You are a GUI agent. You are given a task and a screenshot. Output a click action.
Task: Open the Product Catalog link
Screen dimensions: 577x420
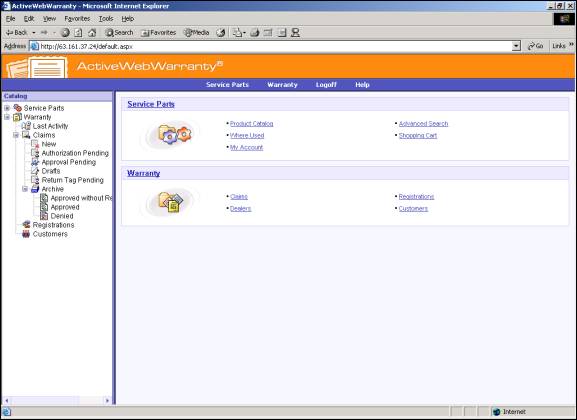tap(251, 124)
